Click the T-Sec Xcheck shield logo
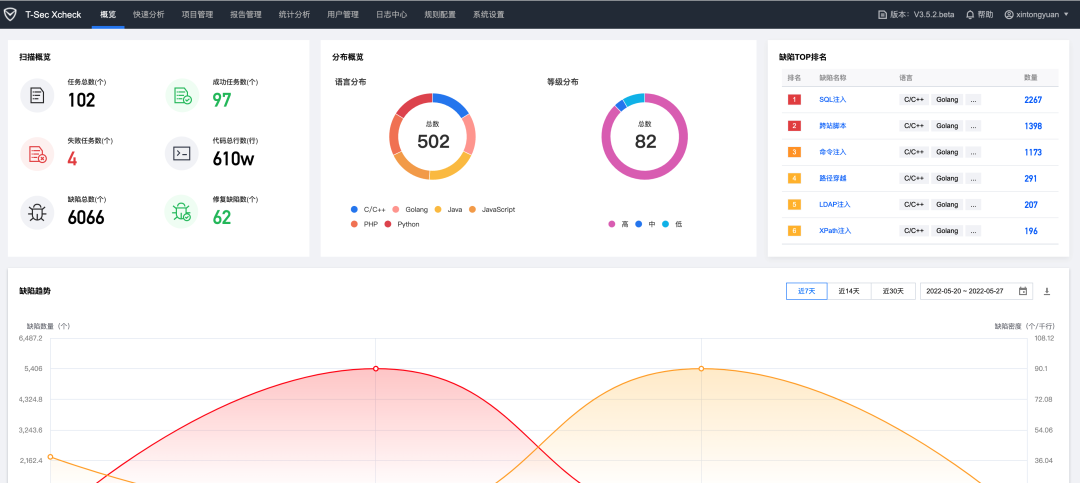This screenshot has height=483, width=1080. 10,14
